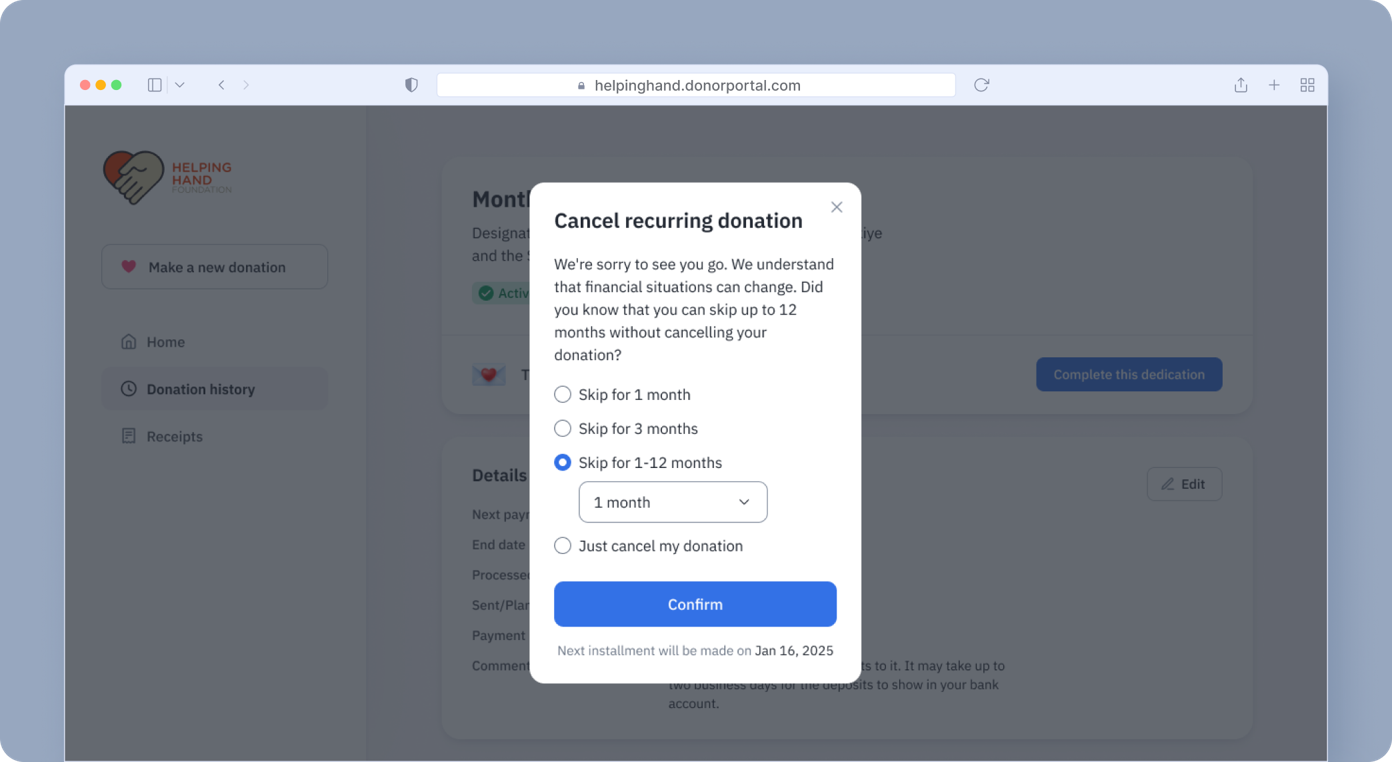Click the clock icon beside Donation history
This screenshot has width=1392, height=762.
pos(129,388)
